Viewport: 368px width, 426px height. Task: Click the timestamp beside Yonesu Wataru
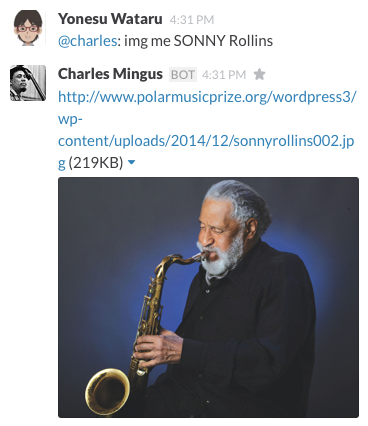click(x=192, y=20)
